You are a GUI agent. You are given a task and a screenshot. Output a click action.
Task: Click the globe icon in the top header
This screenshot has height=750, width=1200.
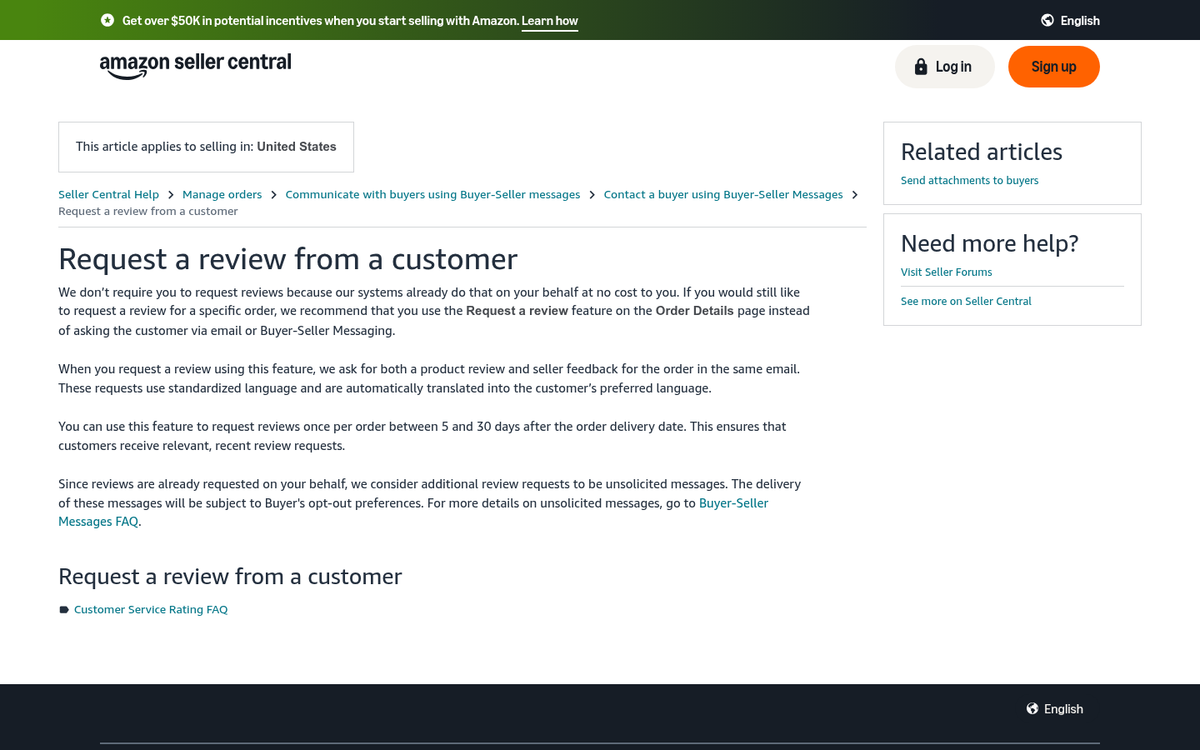pyautogui.click(x=1046, y=20)
